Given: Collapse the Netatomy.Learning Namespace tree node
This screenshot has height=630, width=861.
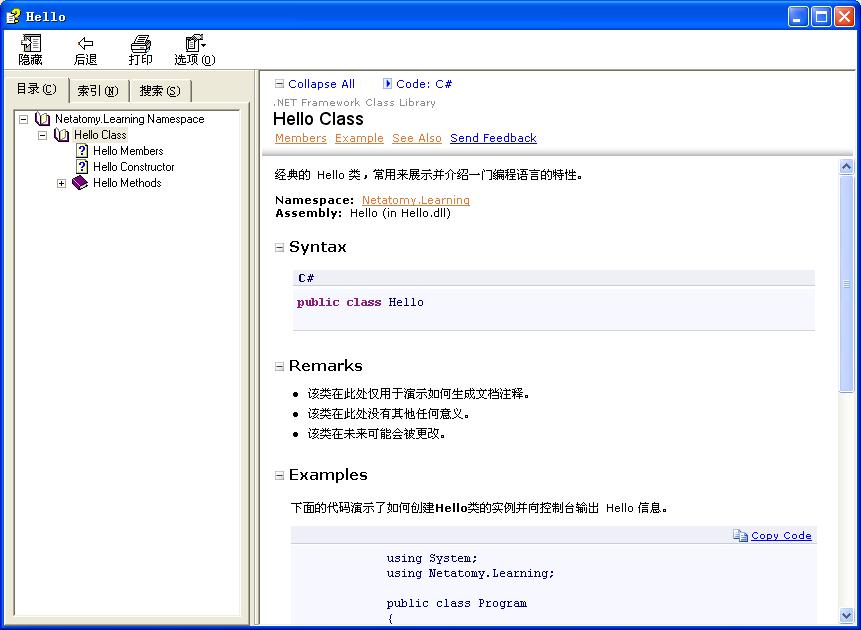Looking at the screenshot, I should 23,119.
